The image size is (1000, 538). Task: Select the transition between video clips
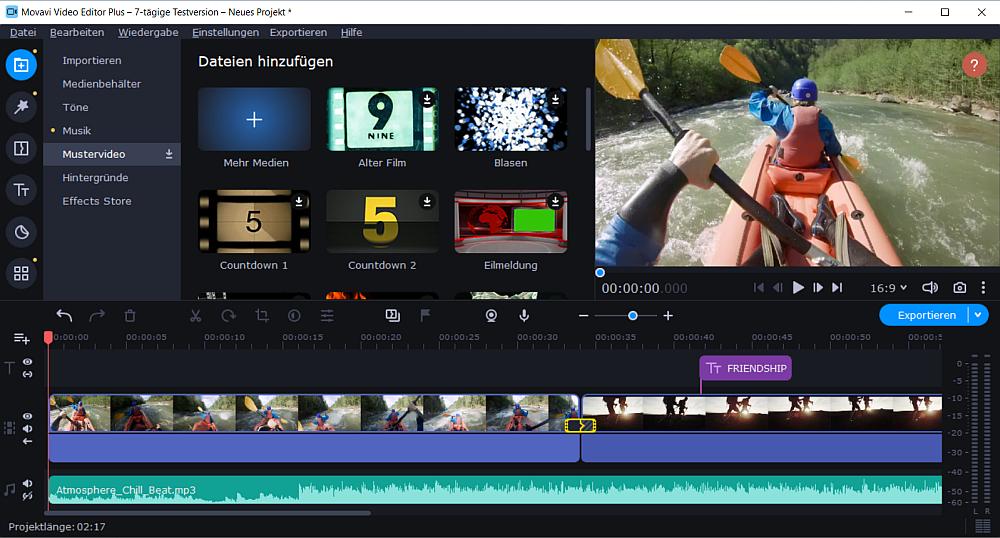[580, 425]
